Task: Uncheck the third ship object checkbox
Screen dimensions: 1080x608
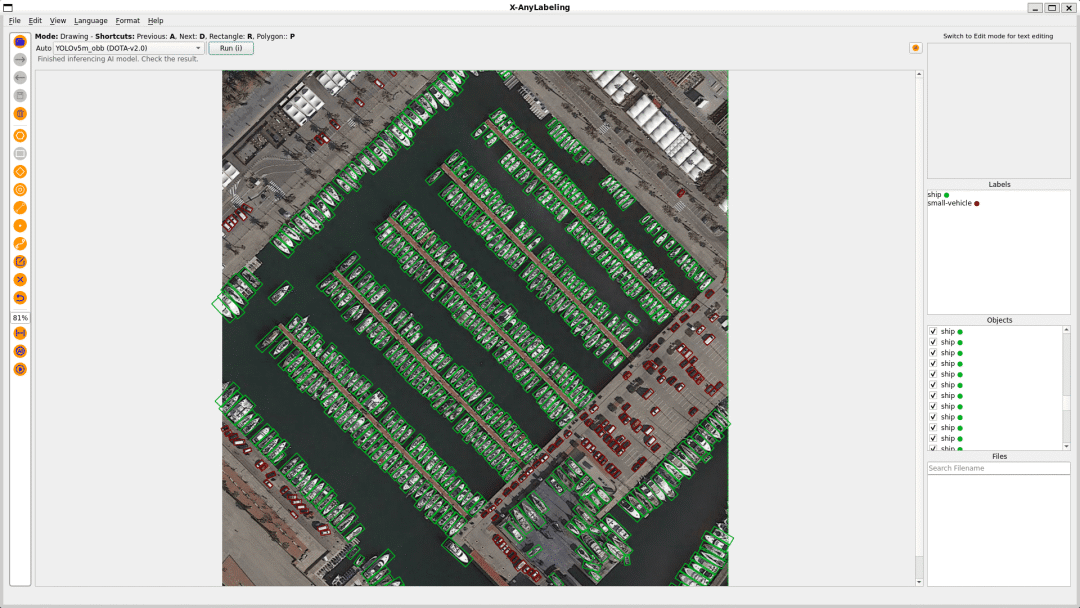Action: [933, 353]
